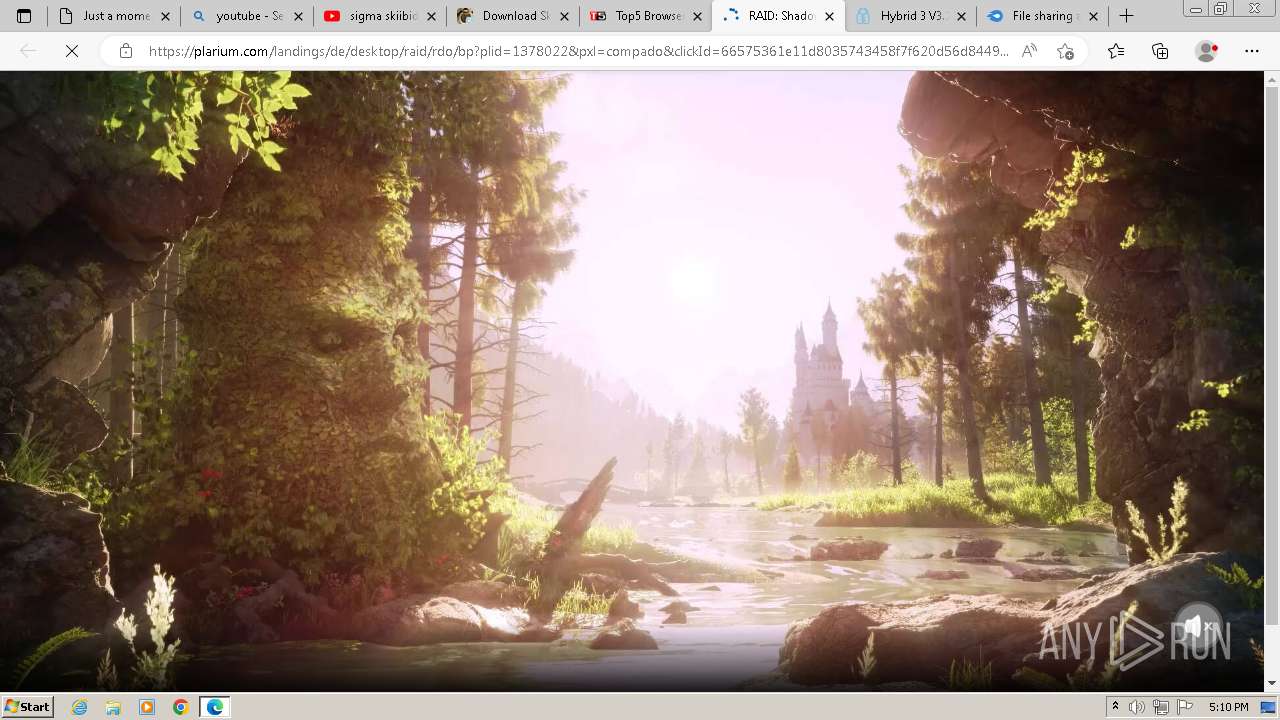View site information lock icon
Screen dimensions: 1280x720
[125, 51]
